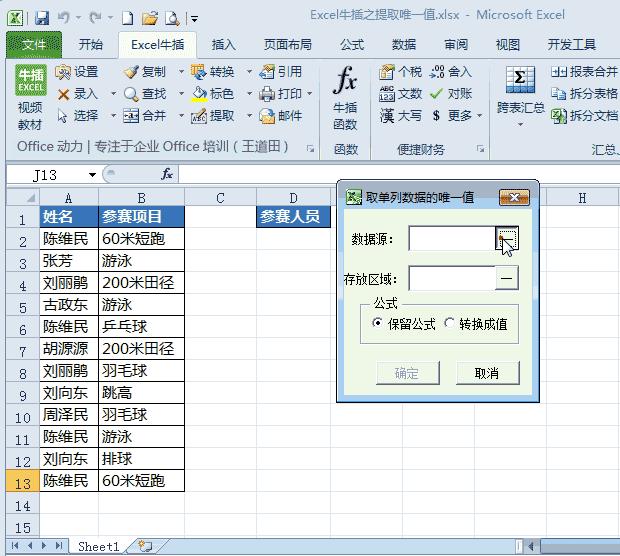Open the 文件 tab
620x556 pixels.
point(34,45)
